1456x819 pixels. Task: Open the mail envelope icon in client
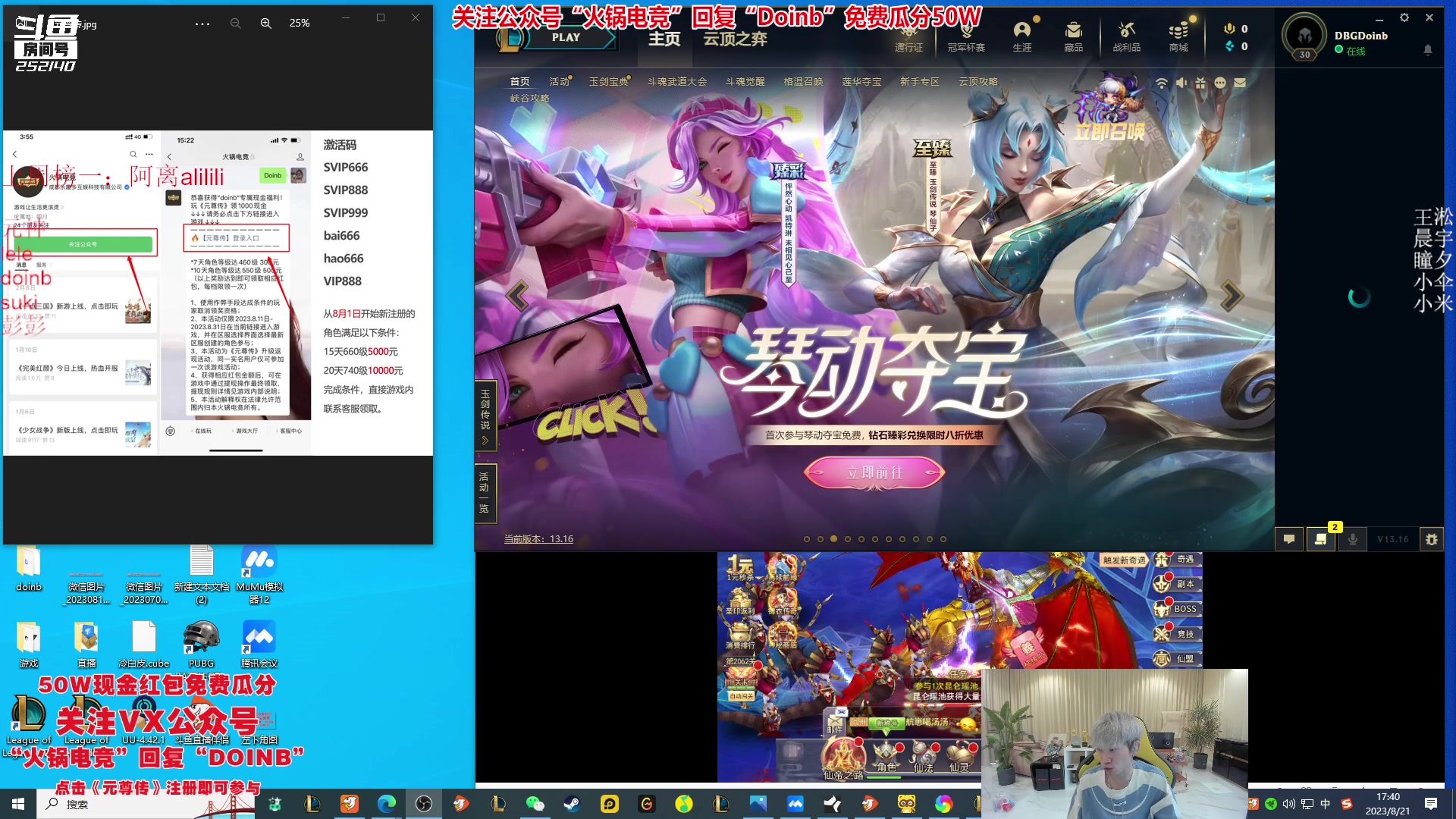tap(1240, 83)
